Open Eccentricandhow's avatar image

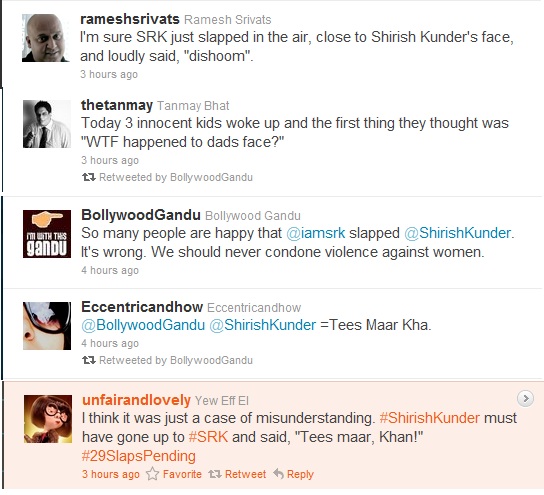(x=47, y=326)
